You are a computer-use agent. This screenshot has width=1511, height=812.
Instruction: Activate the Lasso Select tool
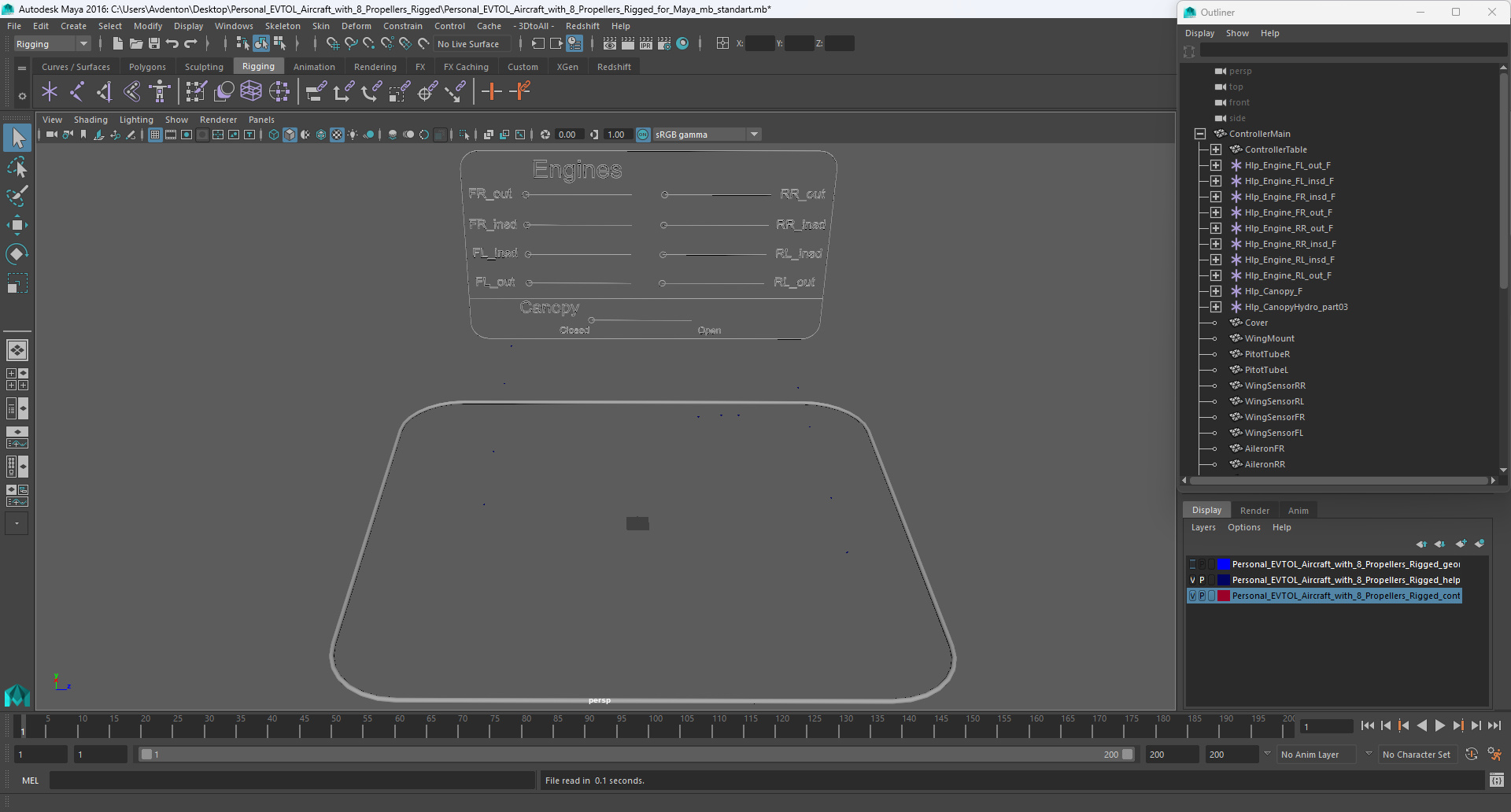(x=17, y=168)
